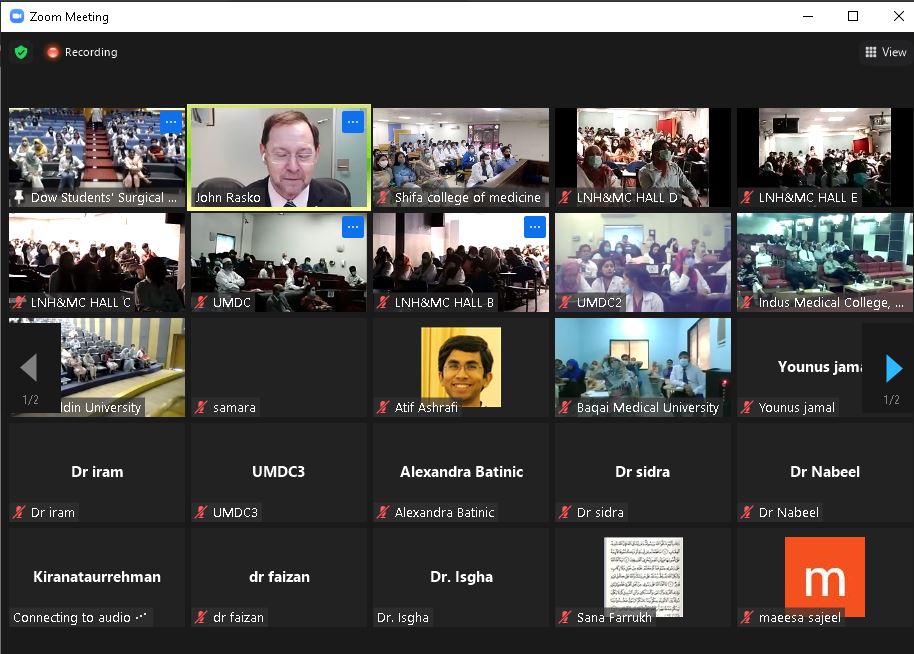This screenshot has width=914, height=654.
Task: Click the muted mic icon for Dr iram
Action: [x=19, y=512]
